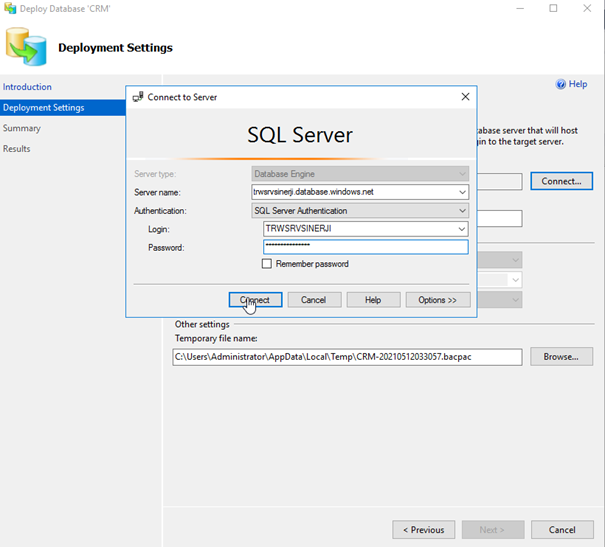Click Cancel in Connect to Server dialog
Image resolution: width=605 pixels, height=547 pixels.
[x=314, y=300]
